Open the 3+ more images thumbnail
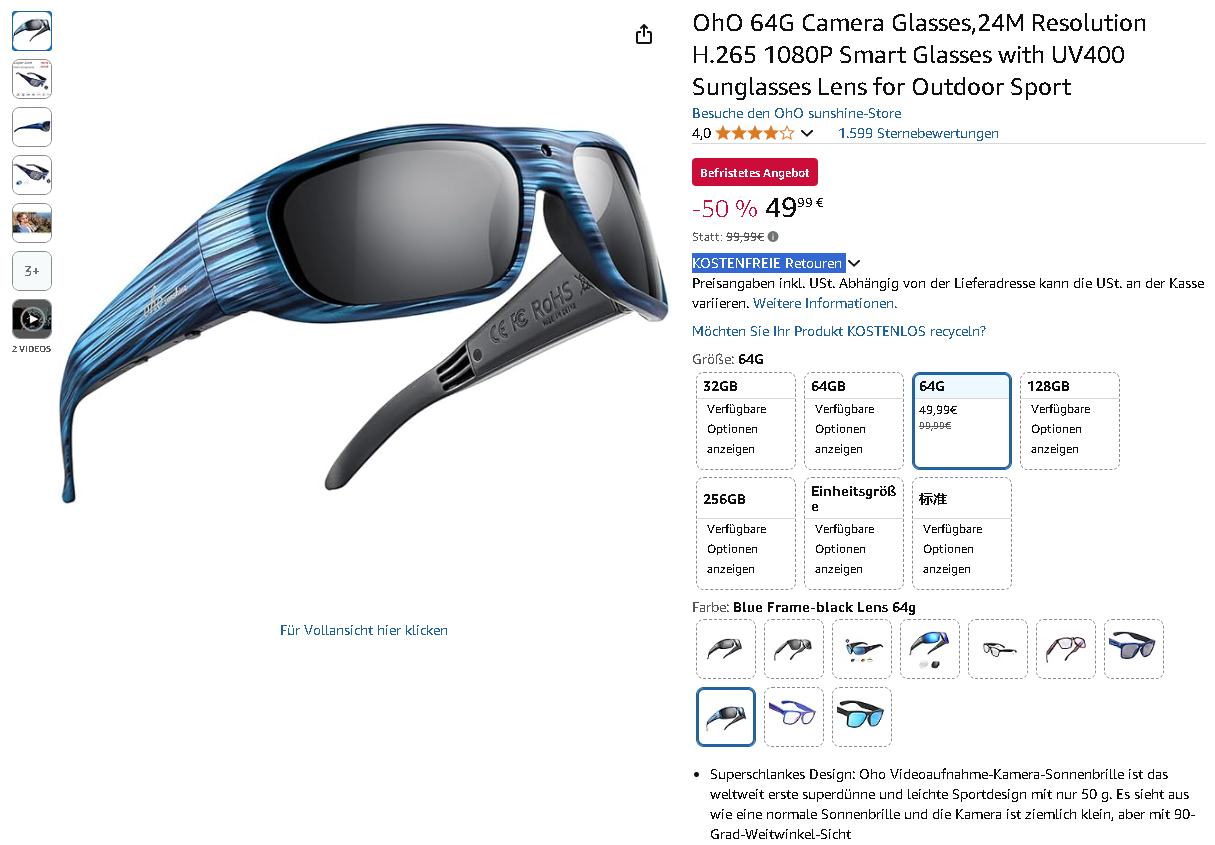Viewport: 1215px width, 845px height. (x=32, y=271)
